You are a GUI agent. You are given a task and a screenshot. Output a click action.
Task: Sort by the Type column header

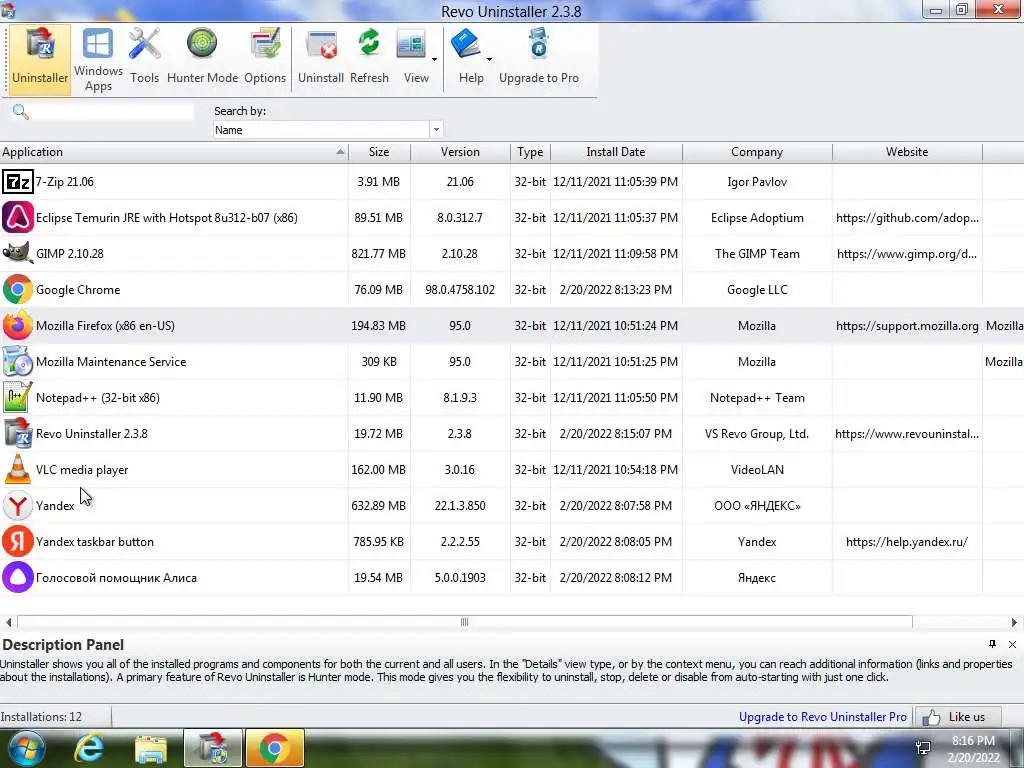530,152
